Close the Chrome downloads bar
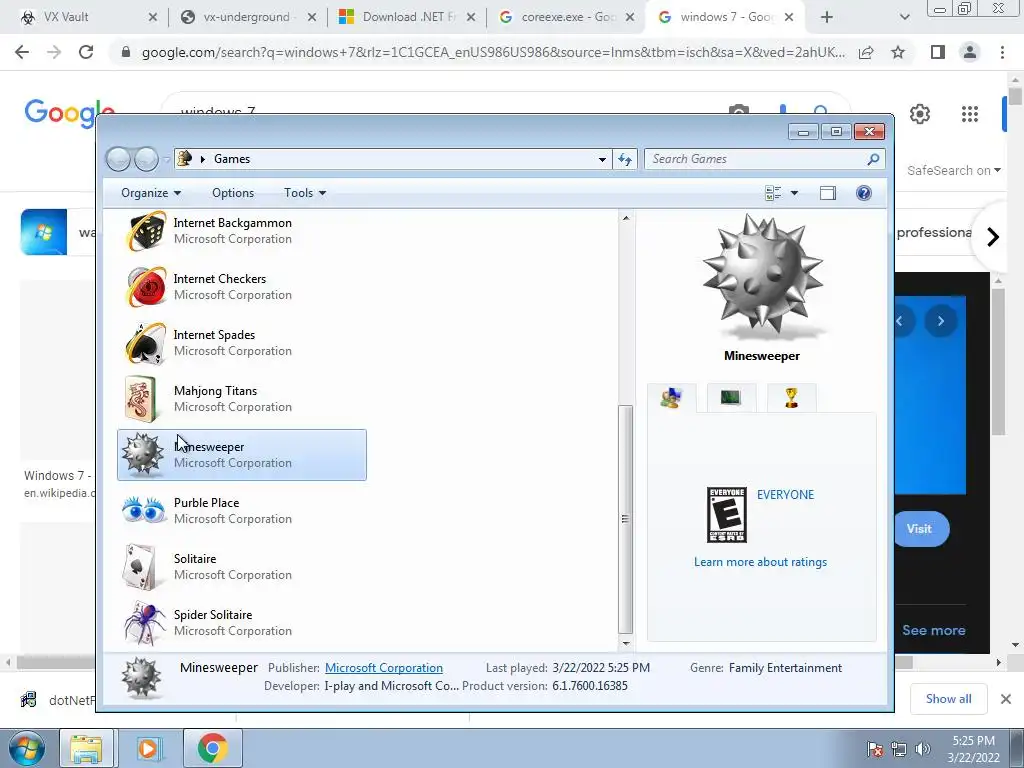 point(1006,699)
